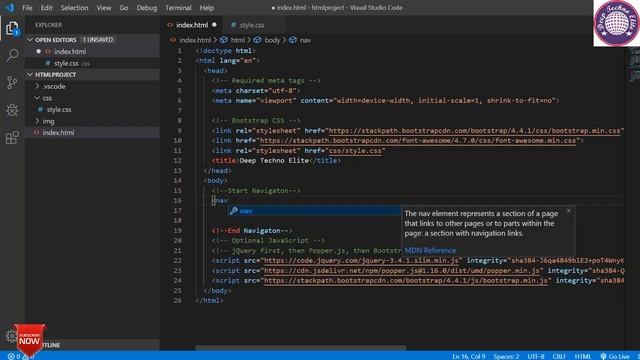Click the EXPLORER panel header
The image size is (640, 360).
coord(49,25)
